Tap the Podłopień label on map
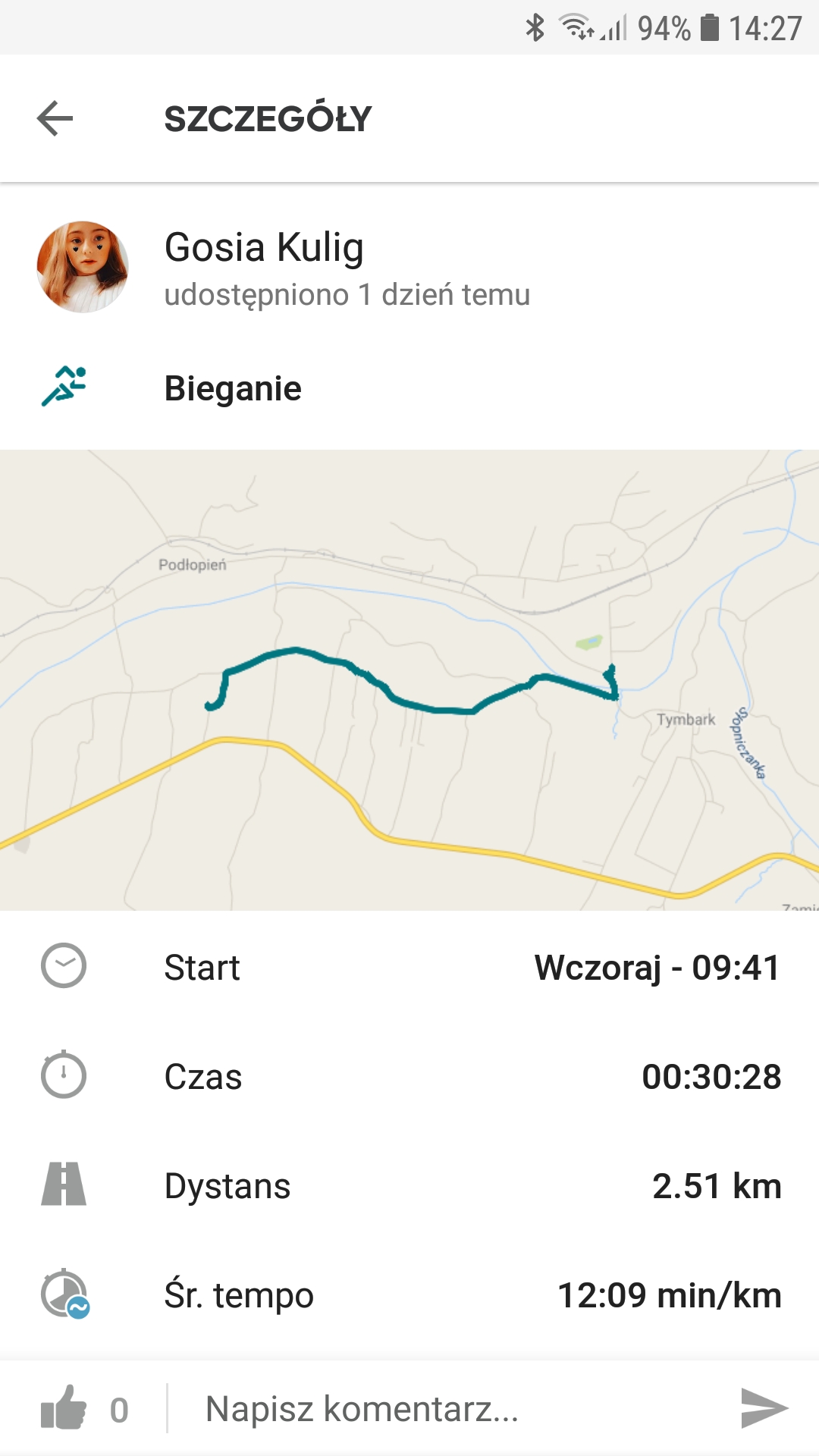819x1456 pixels. (192, 565)
